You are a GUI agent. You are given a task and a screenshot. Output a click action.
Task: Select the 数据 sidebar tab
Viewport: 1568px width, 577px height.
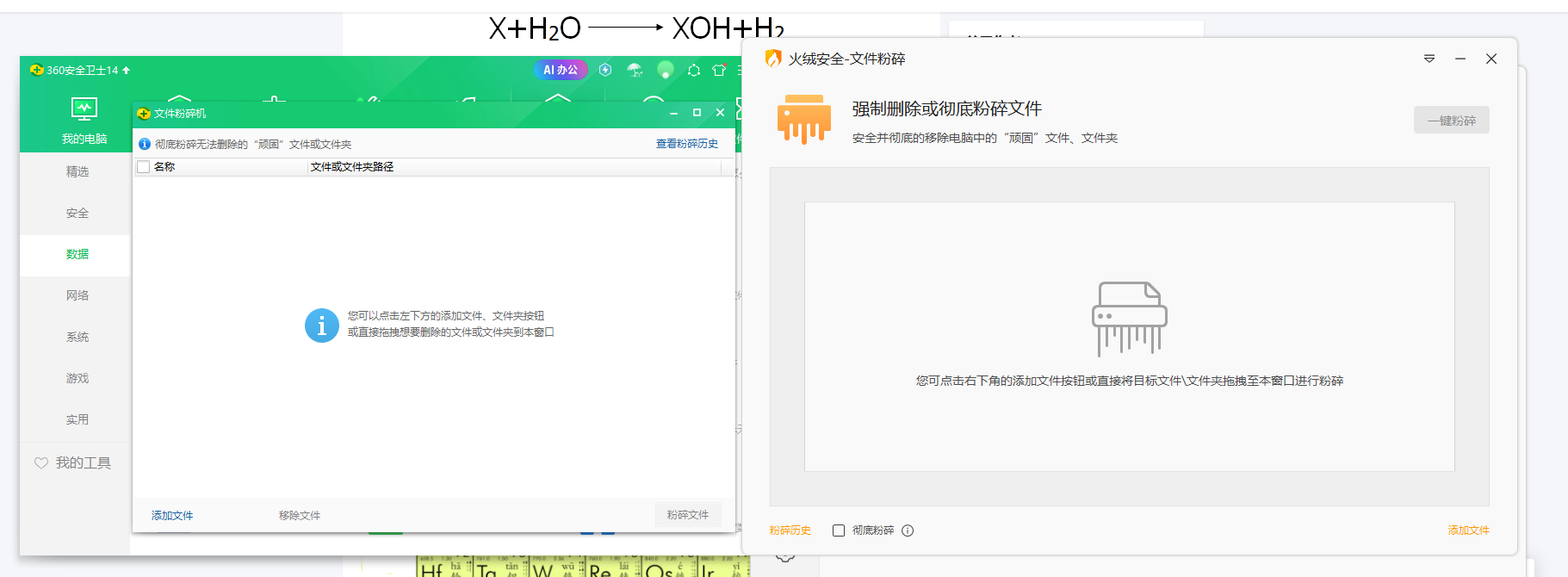[77, 254]
